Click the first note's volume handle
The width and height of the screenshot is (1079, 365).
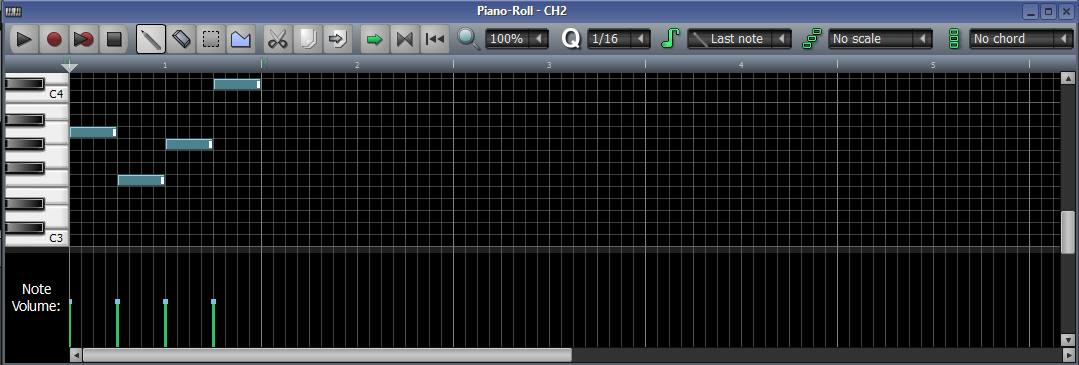pos(70,302)
